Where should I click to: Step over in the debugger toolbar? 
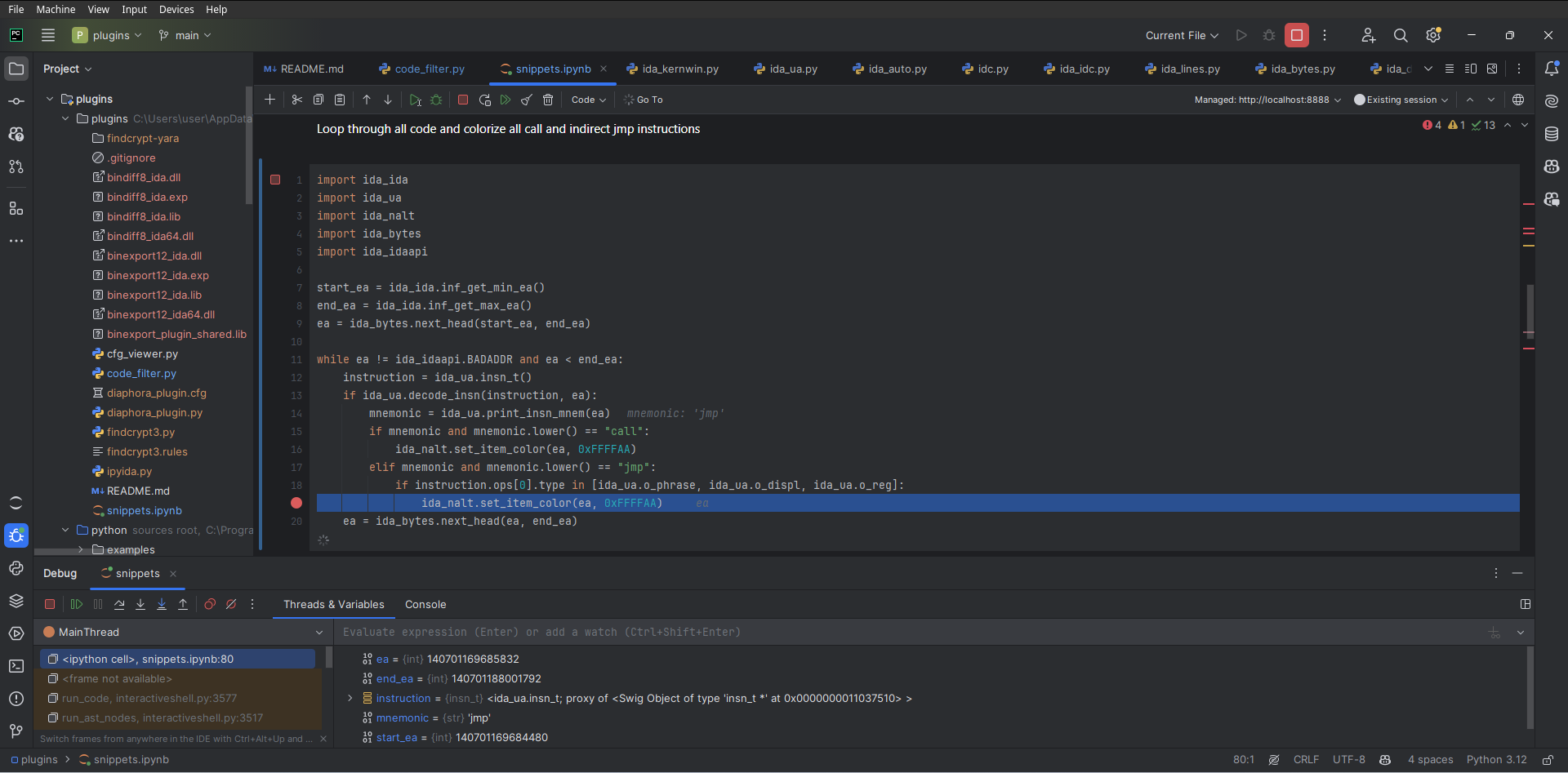point(119,604)
